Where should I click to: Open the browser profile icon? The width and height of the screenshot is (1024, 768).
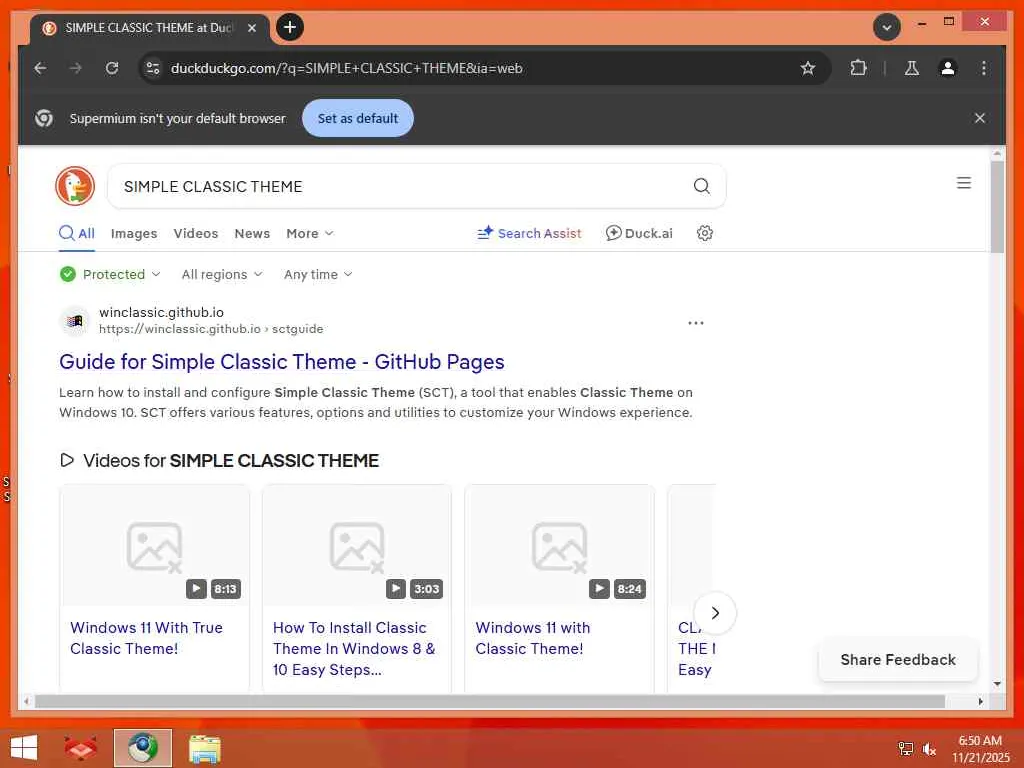[948, 68]
